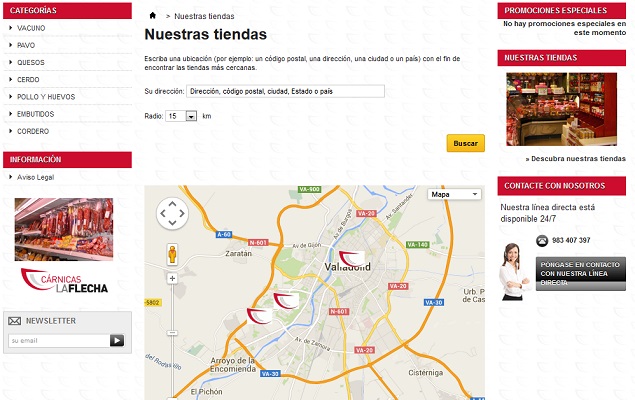The image size is (635, 400).
Task: Click the map pan control arrows
Action: coord(172,213)
